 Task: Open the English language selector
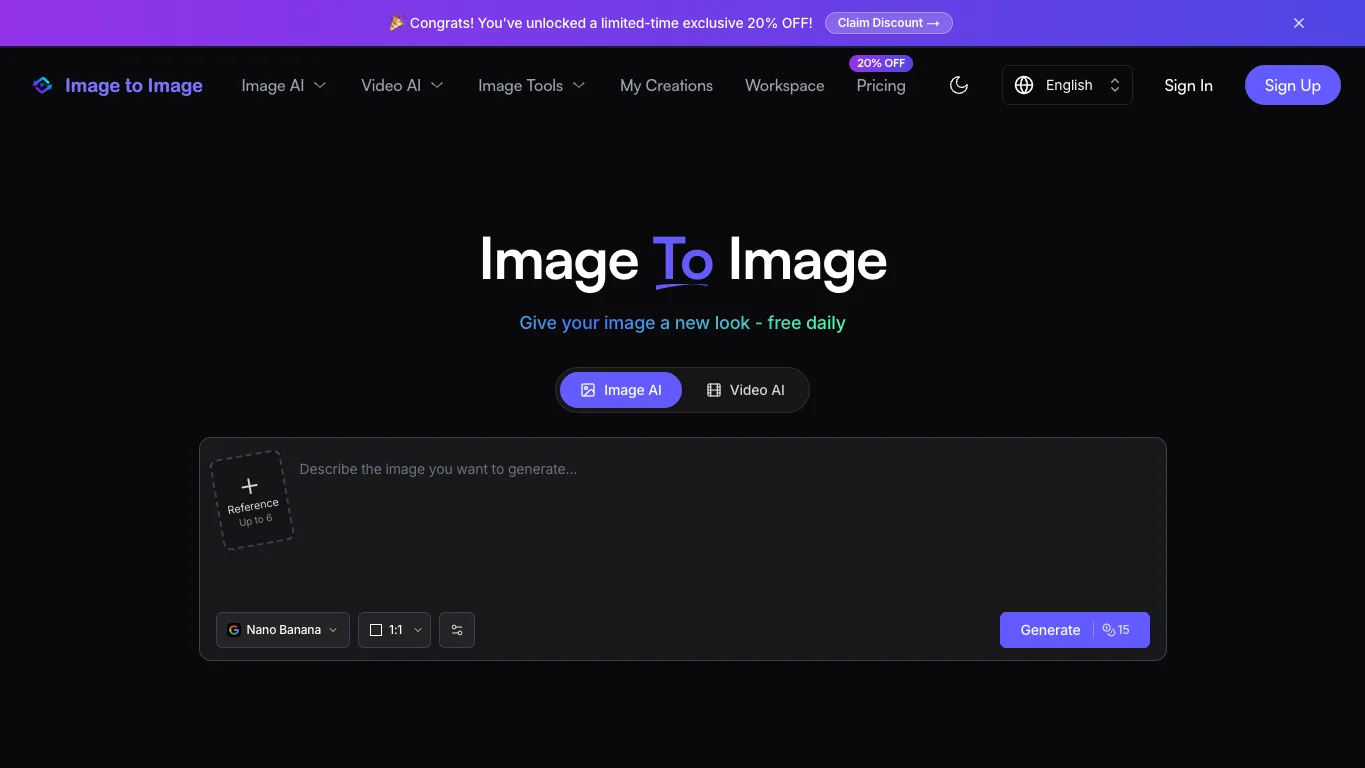tap(1067, 85)
